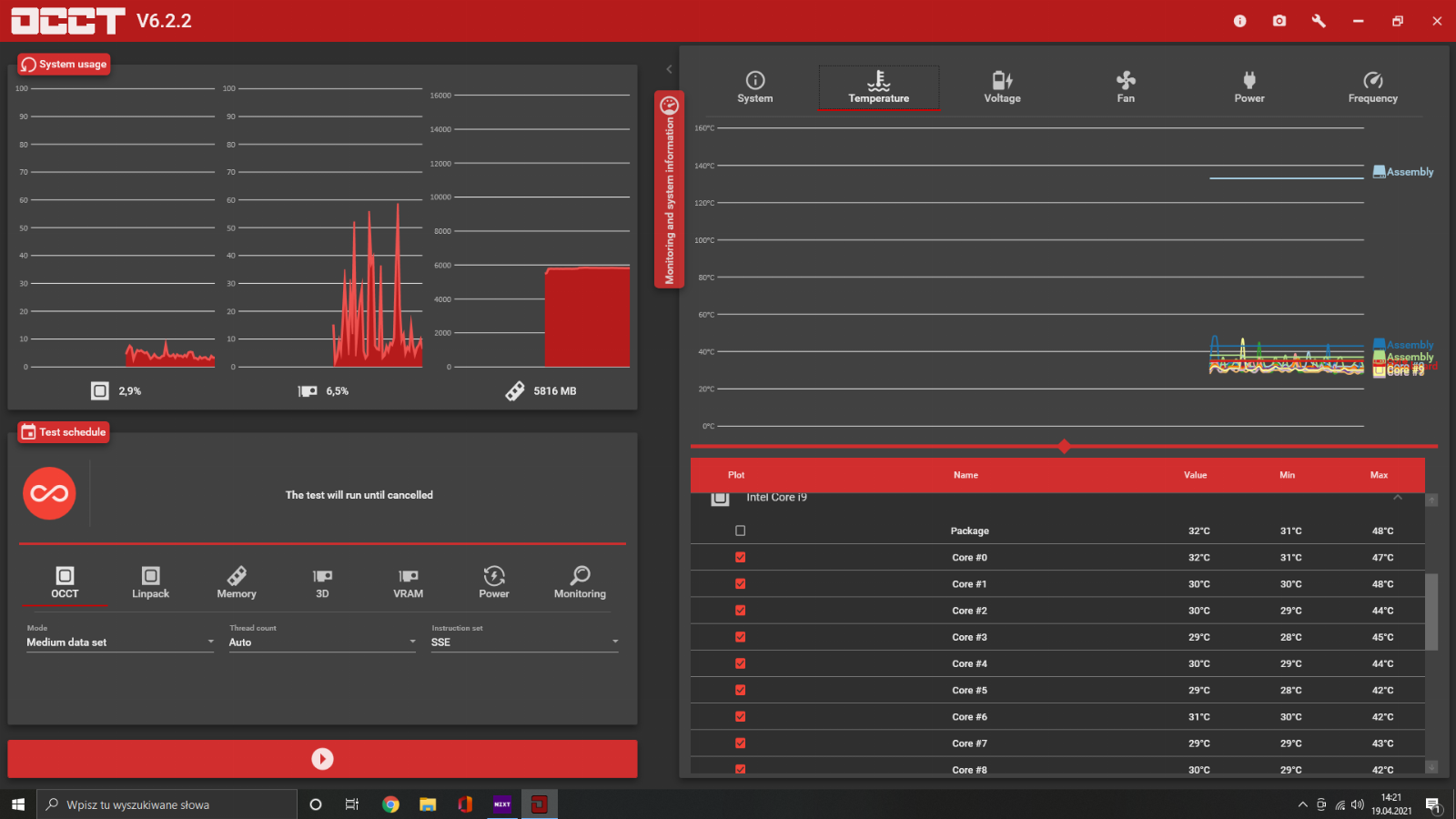Sort table by Value column header

(x=1195, y=475)
